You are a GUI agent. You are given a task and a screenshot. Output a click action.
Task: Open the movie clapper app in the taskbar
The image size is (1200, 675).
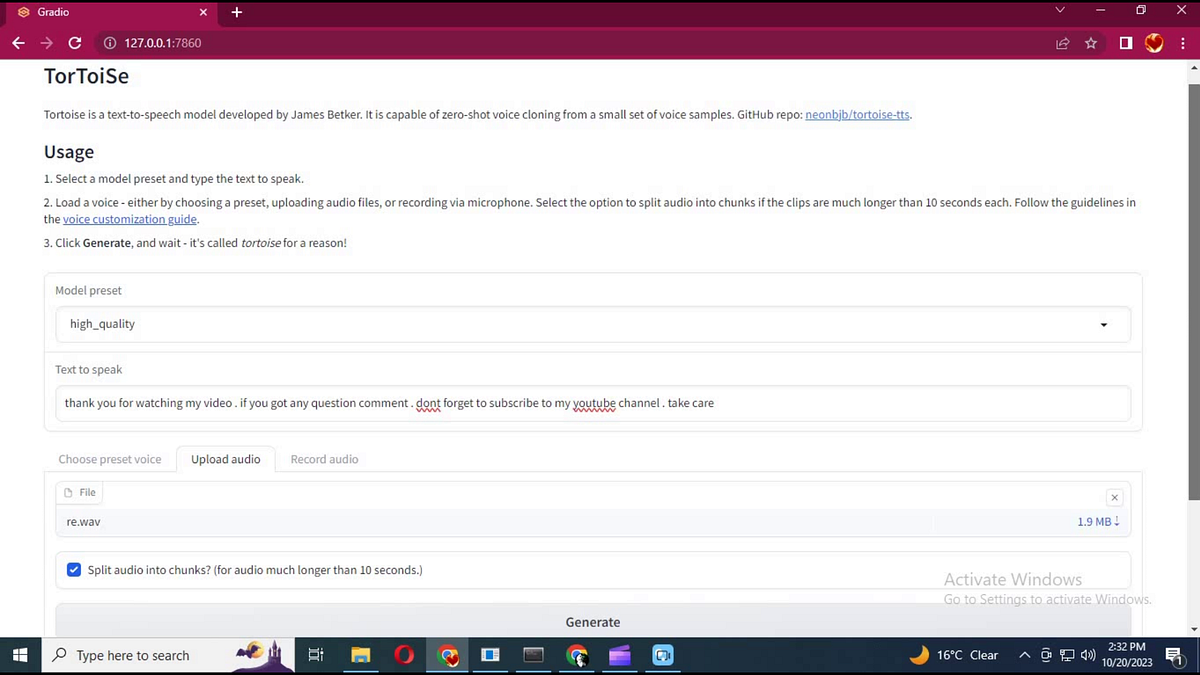pos(619,655)
